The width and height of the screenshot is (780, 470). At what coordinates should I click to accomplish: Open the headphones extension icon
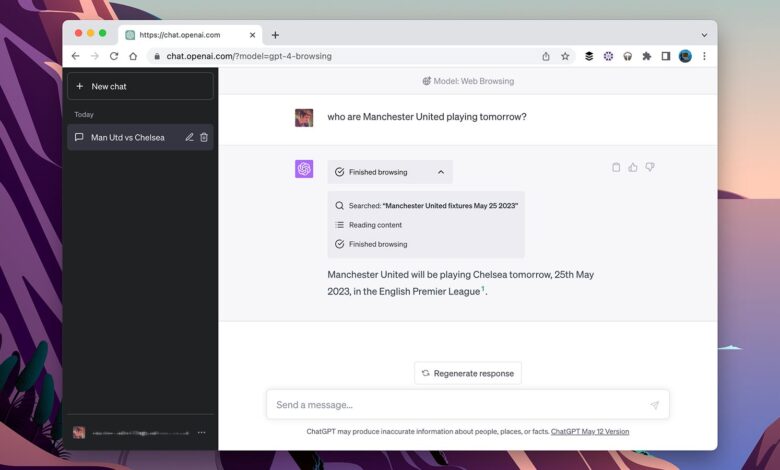(627, 56)
